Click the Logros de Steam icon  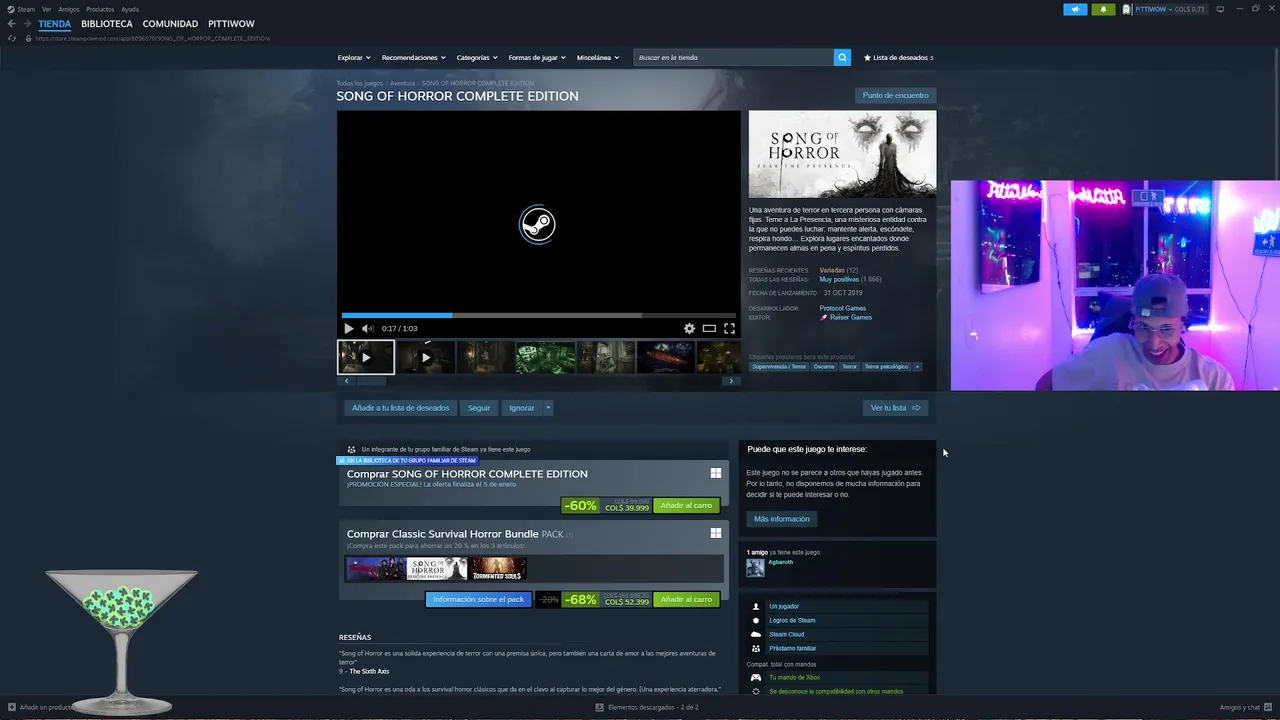(x=756, y=620)
